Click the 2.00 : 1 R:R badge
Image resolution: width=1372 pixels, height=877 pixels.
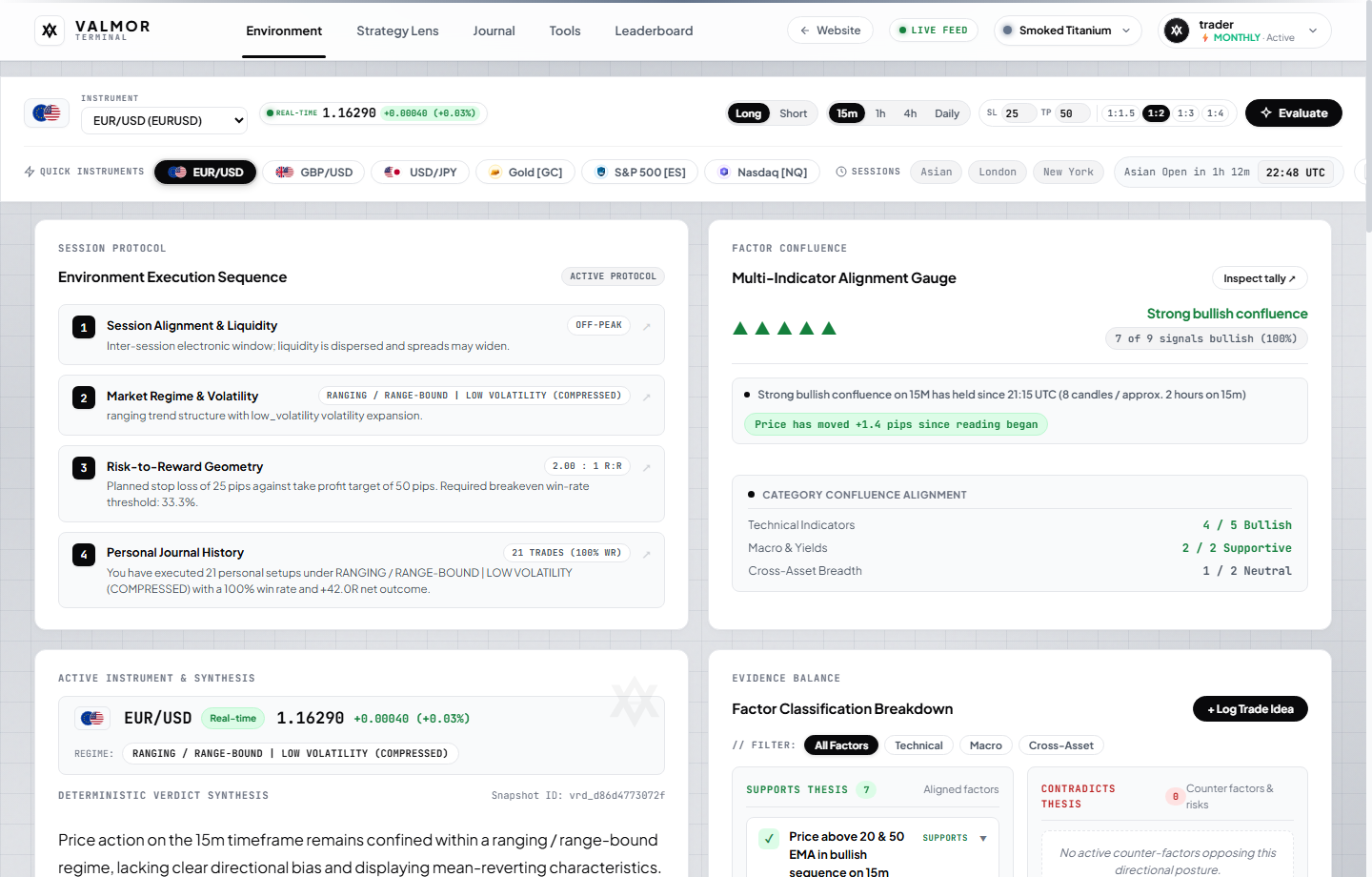[587, 466]
